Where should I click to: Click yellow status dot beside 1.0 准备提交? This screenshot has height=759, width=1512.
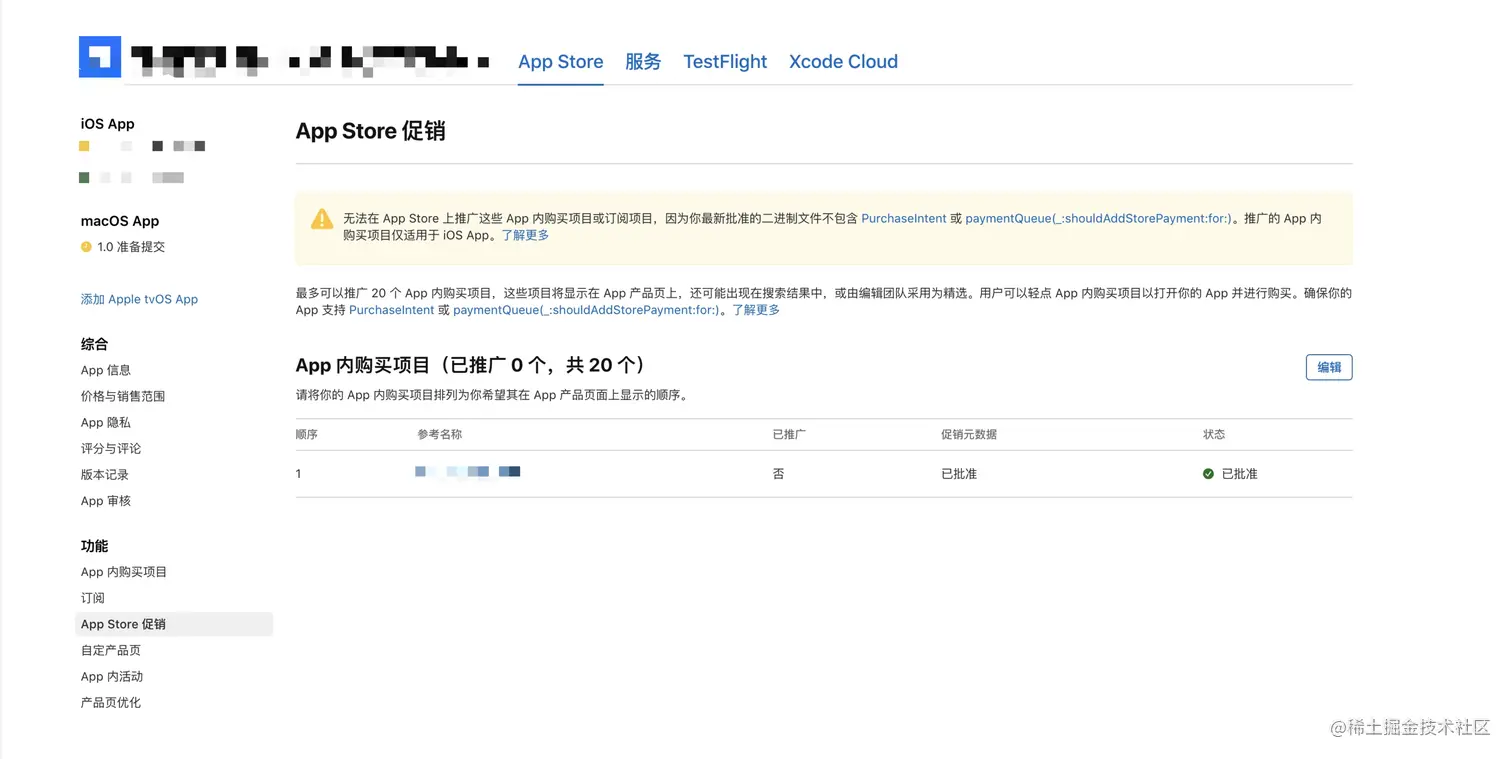[x=86, y=247]
